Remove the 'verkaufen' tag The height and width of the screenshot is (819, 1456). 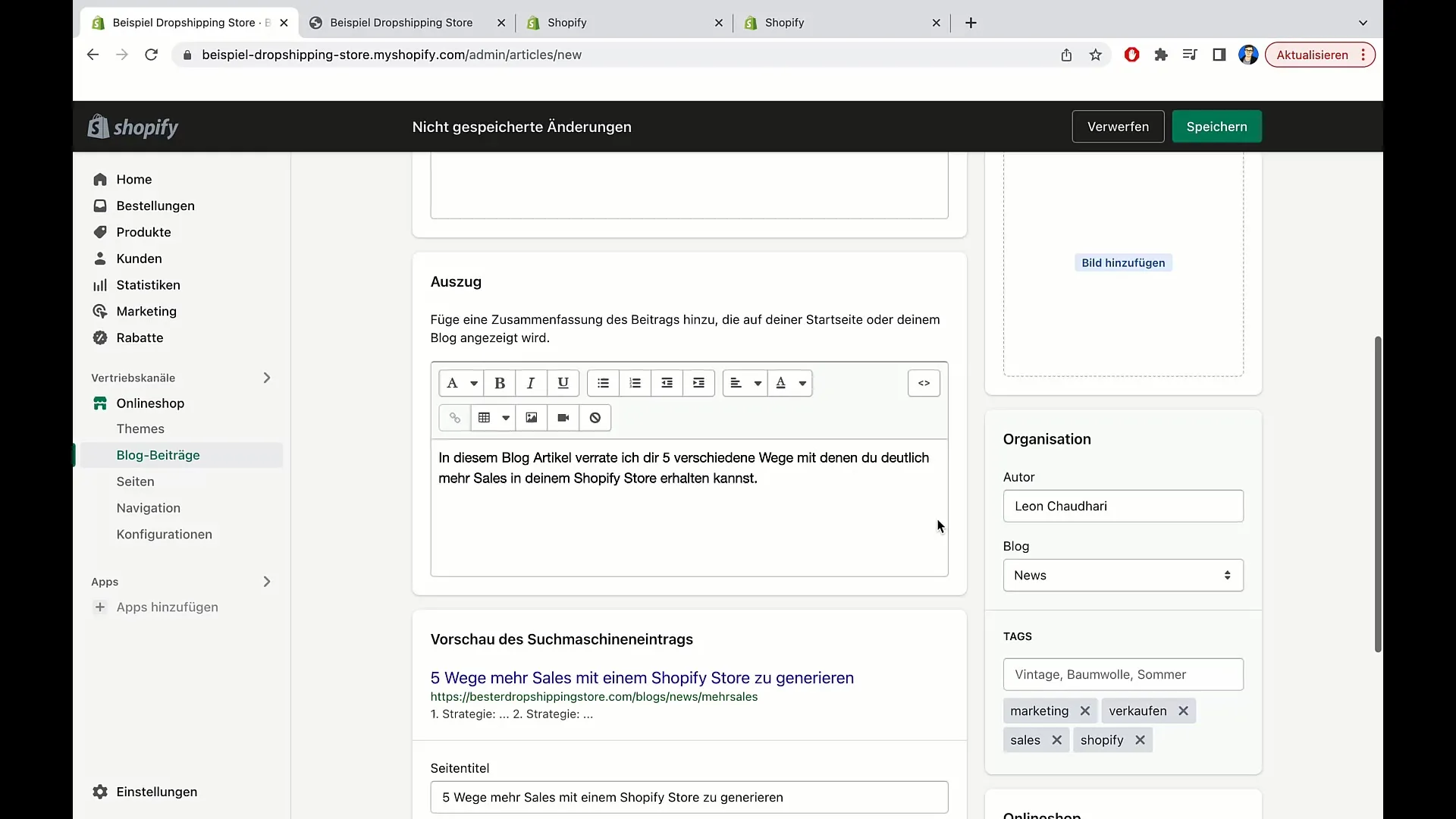(1183, 710)
